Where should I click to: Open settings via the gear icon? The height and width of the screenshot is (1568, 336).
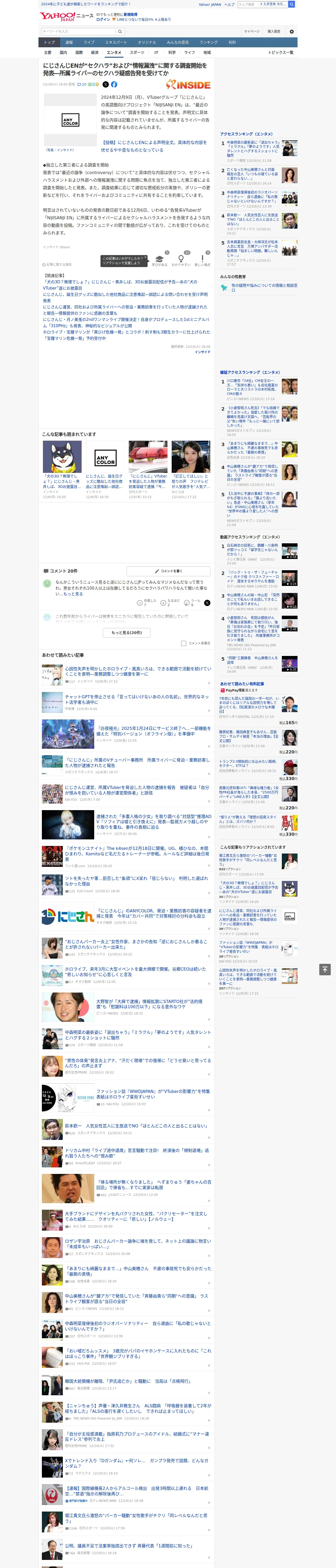click(291, 31)
